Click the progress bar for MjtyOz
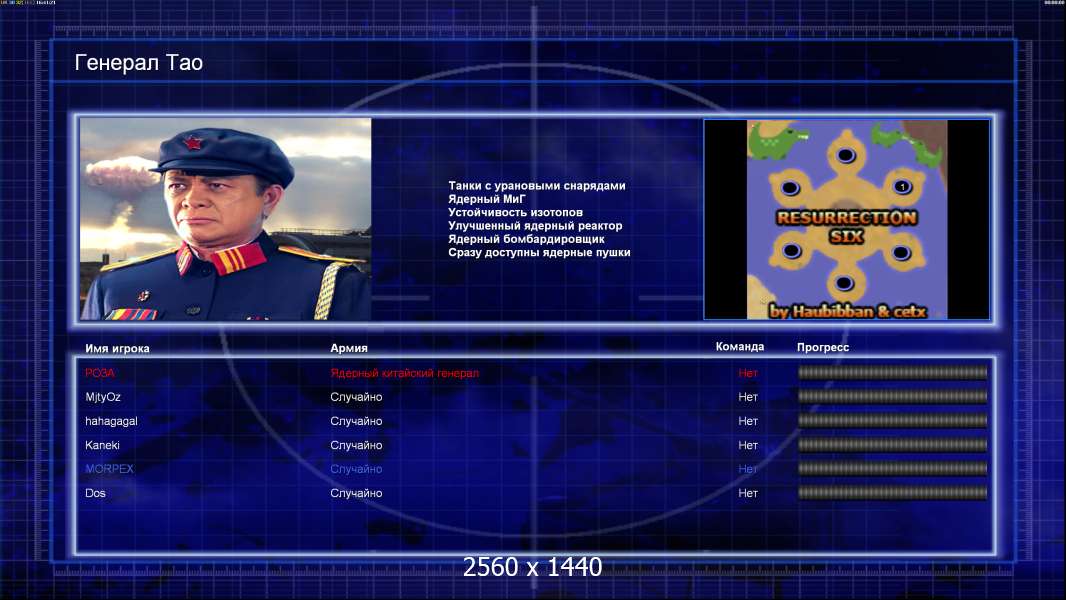 [x=893, y=396]
